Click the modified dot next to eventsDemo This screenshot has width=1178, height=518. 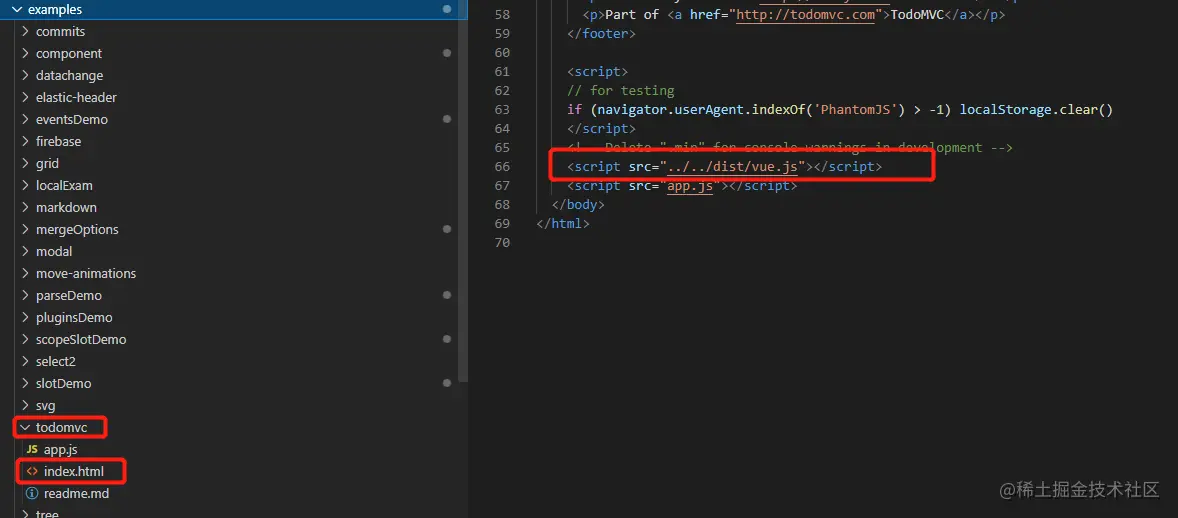[447, 120]
